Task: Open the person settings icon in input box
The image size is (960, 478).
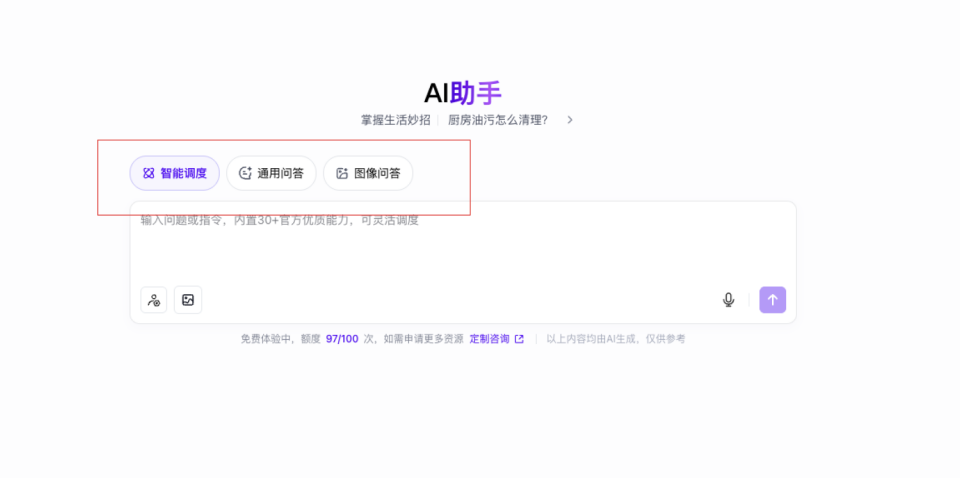Action: (154, 300)
